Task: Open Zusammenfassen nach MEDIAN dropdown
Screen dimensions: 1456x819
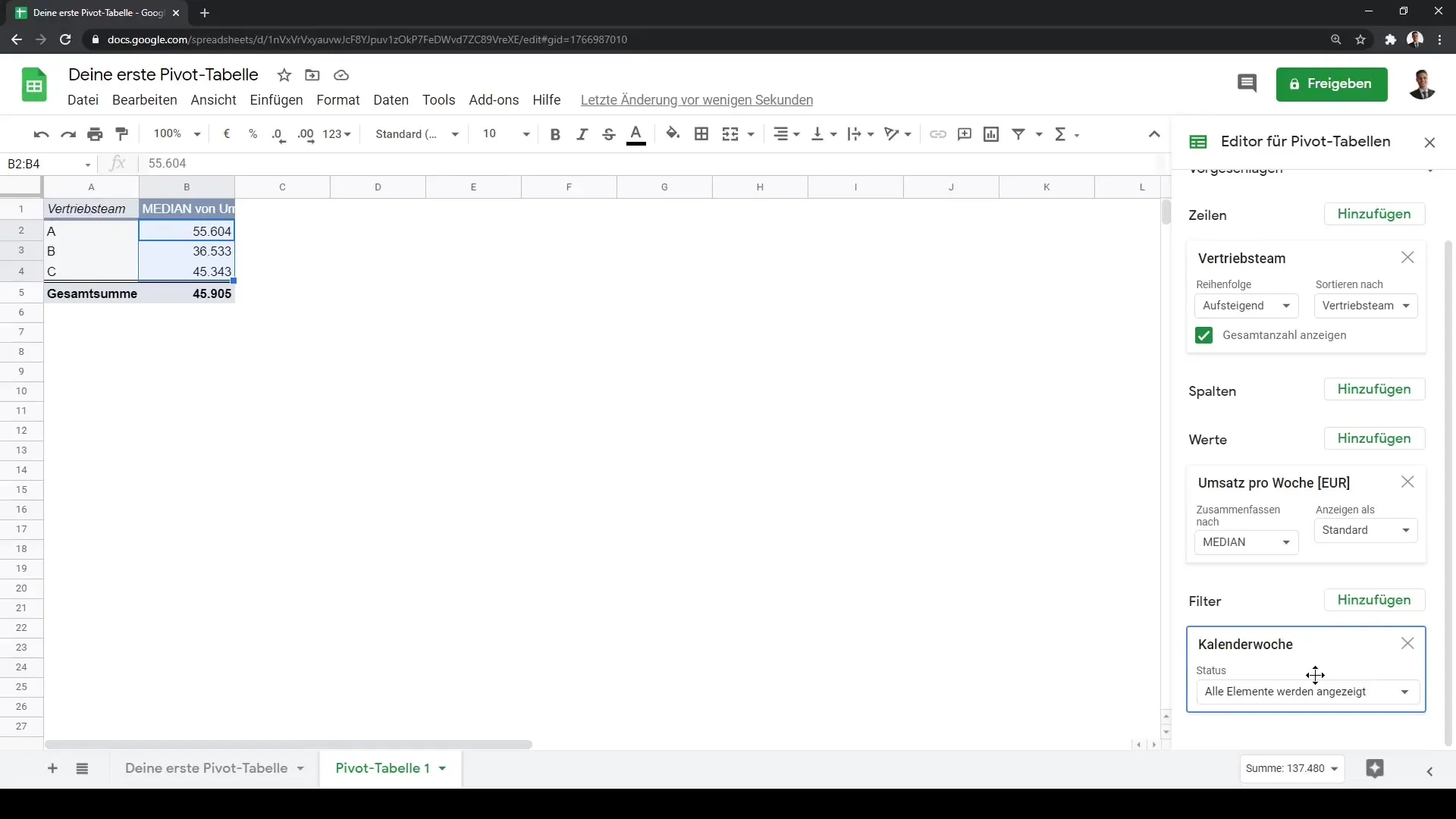Action: [1246, 542]
